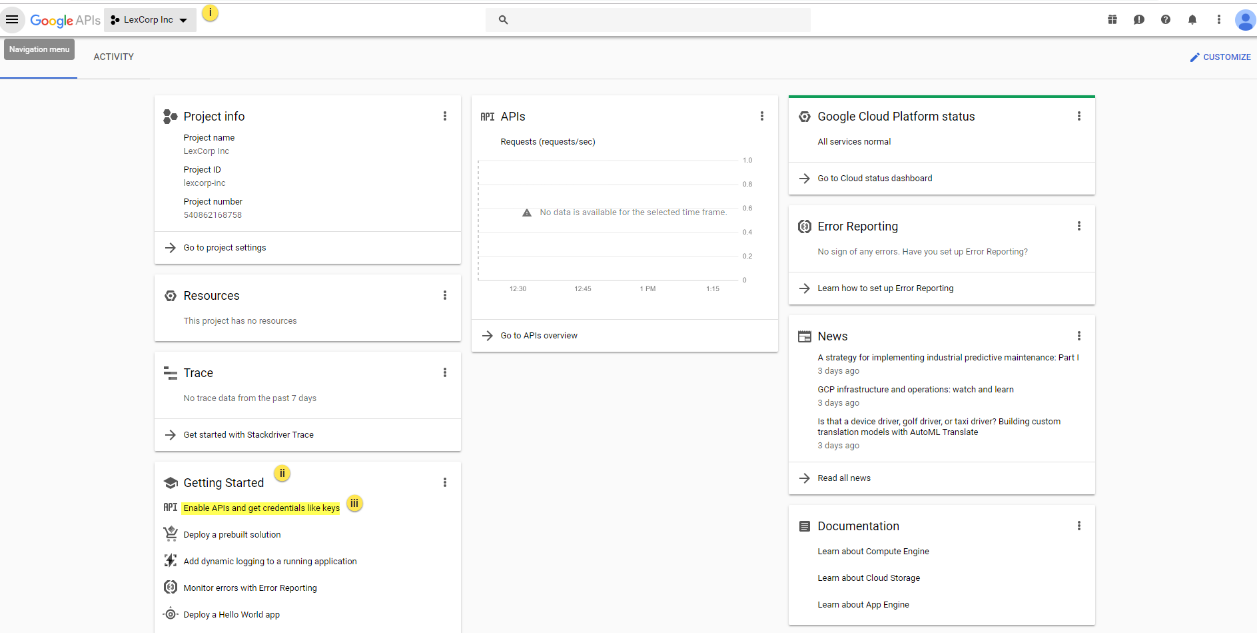Viewport: 1257px width, 633px height.
Task: Open the help question mark icon
Action: click(1165, 20)
